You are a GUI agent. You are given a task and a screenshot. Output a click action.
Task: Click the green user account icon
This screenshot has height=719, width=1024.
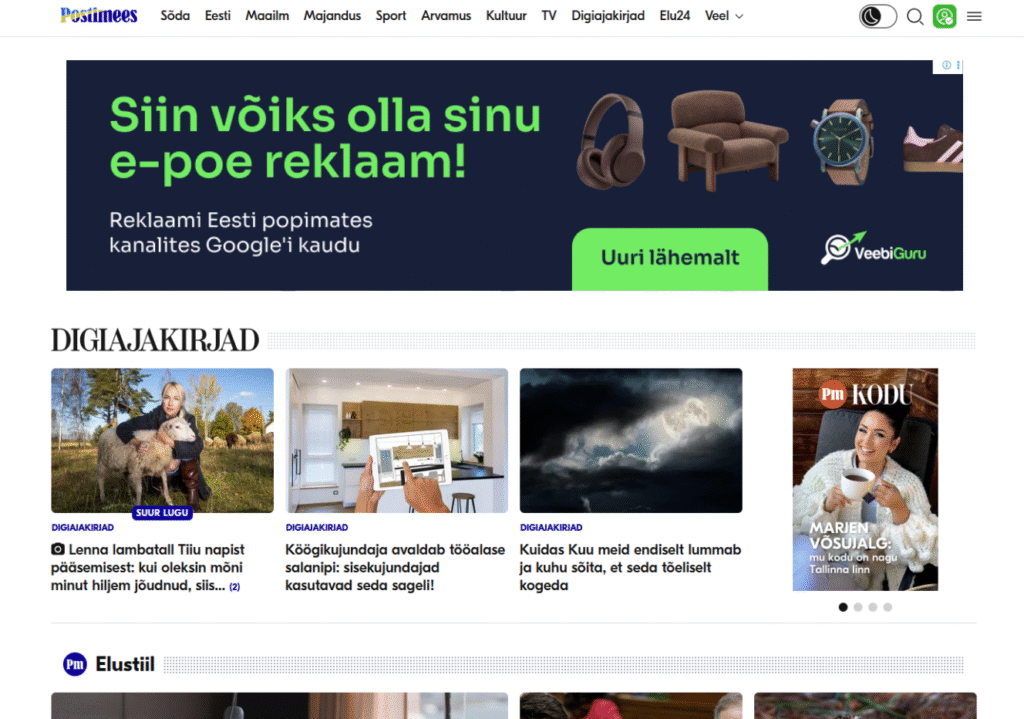(944, 16)
